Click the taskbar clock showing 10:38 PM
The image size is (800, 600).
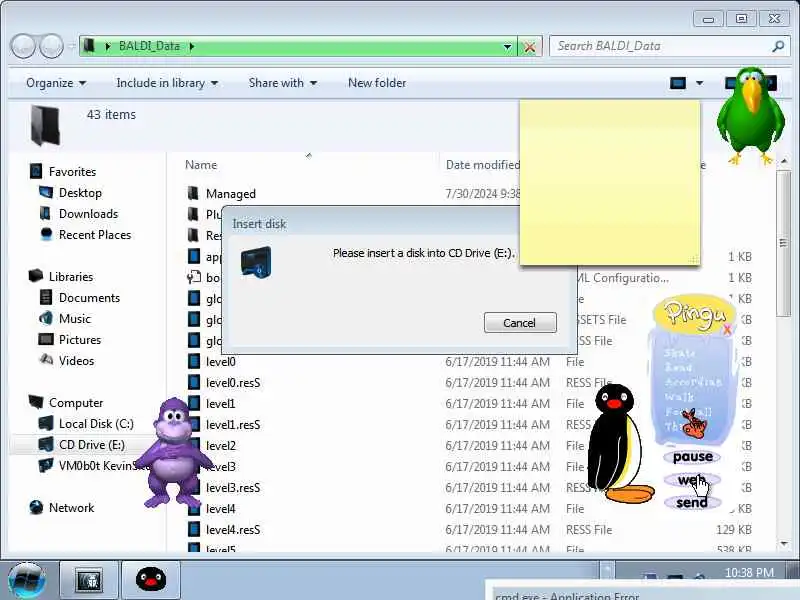(748, 572)
